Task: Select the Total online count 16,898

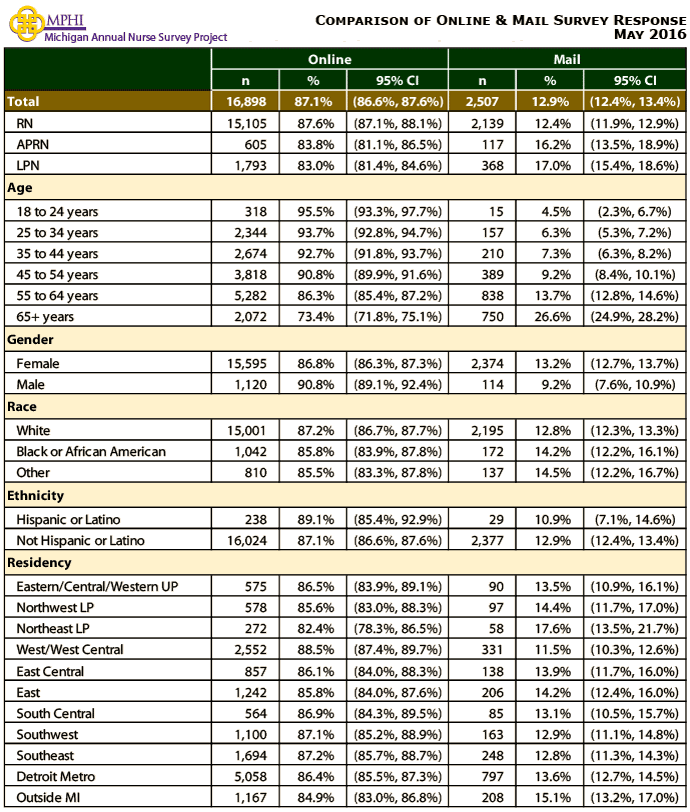Action: pos(246,102)
